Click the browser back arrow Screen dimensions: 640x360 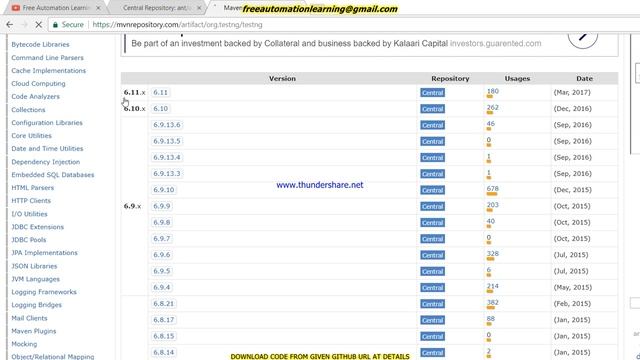9,24
